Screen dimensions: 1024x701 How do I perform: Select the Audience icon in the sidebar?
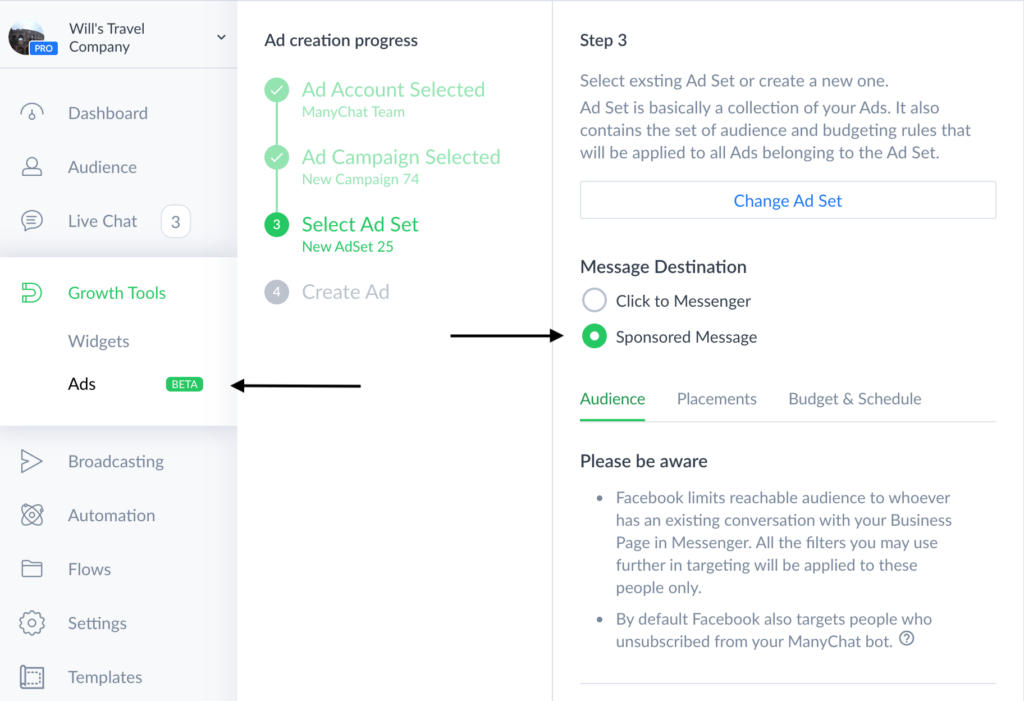[31, 167]
